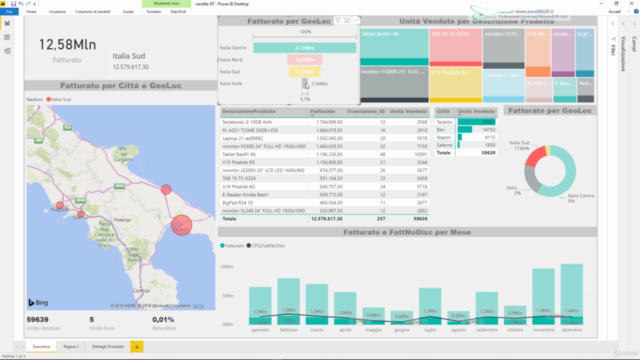Select the Bari row in city table
This screenshot has width=640, height=360.
tap(466, 130)
